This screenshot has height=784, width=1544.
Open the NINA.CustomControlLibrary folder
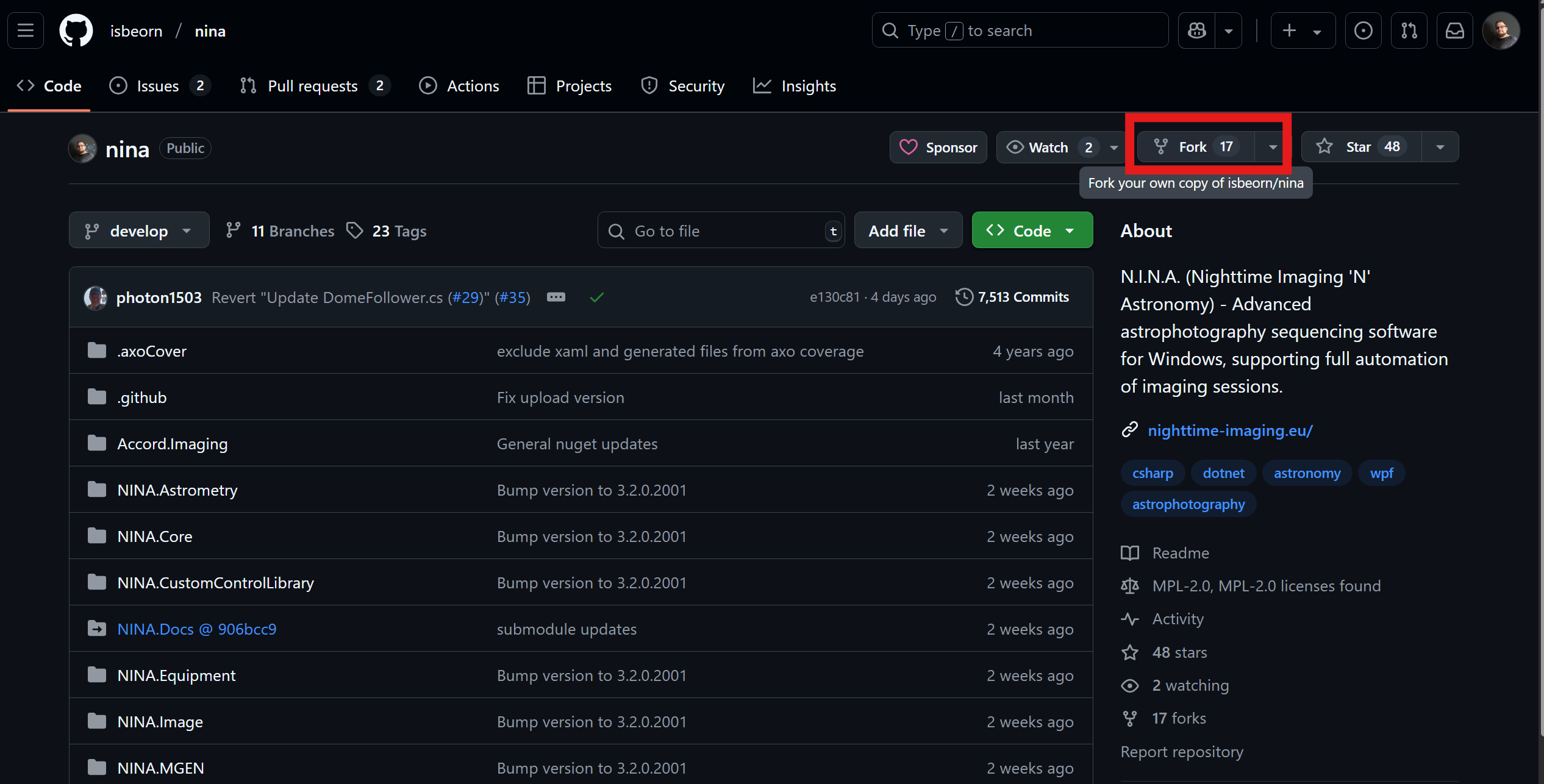click(215, 583)
